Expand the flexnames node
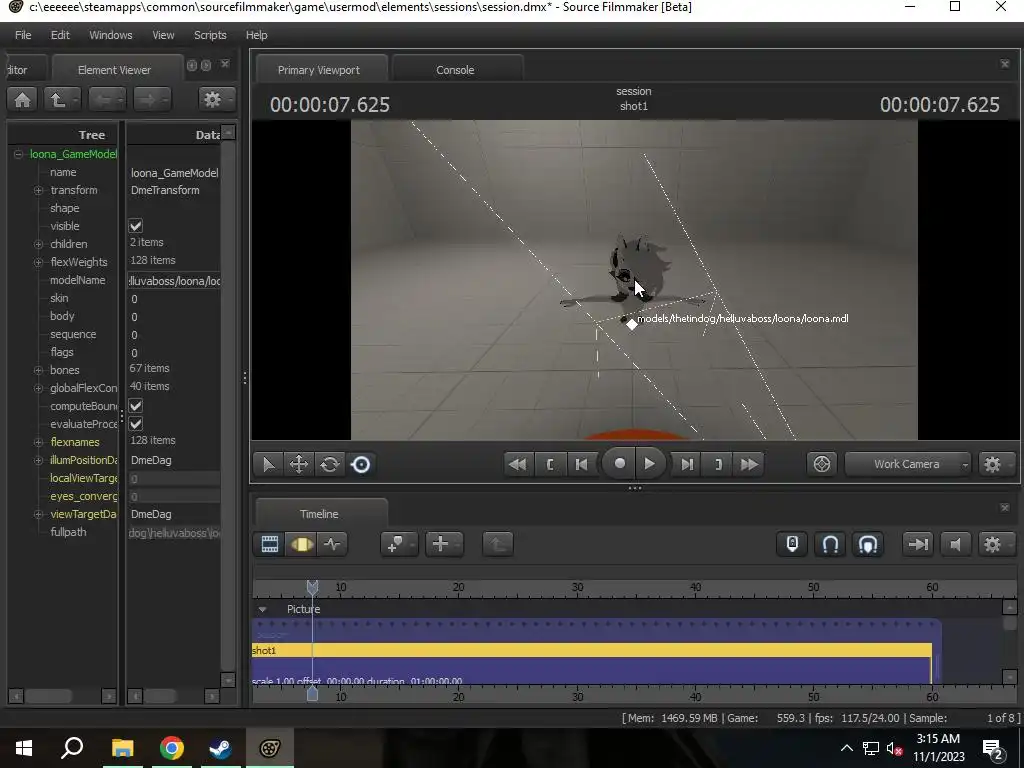 coord(39,442)
